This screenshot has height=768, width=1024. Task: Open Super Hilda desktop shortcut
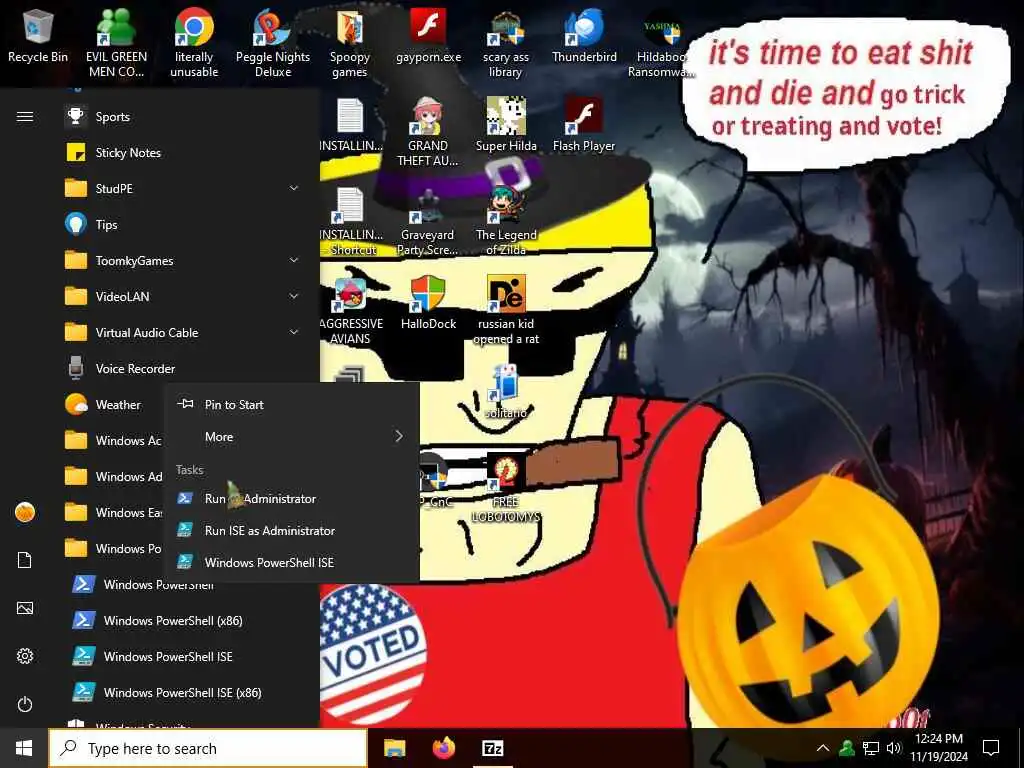pos(506,125)
